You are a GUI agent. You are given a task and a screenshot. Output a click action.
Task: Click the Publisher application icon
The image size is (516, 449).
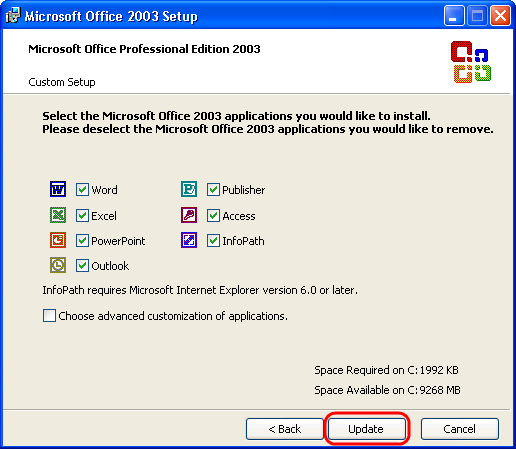(189, 189)
